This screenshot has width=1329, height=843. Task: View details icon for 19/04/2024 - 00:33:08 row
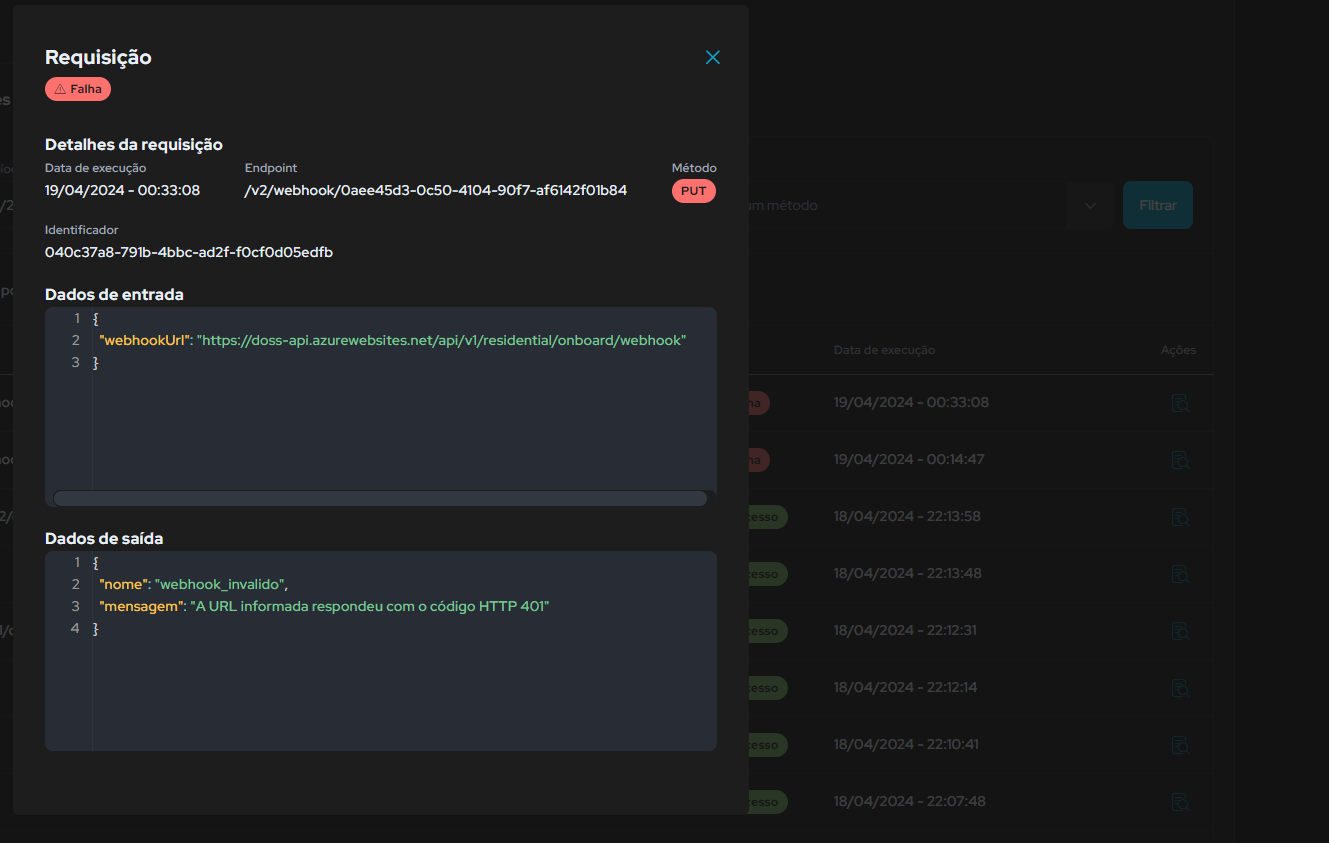(1180, 403)
